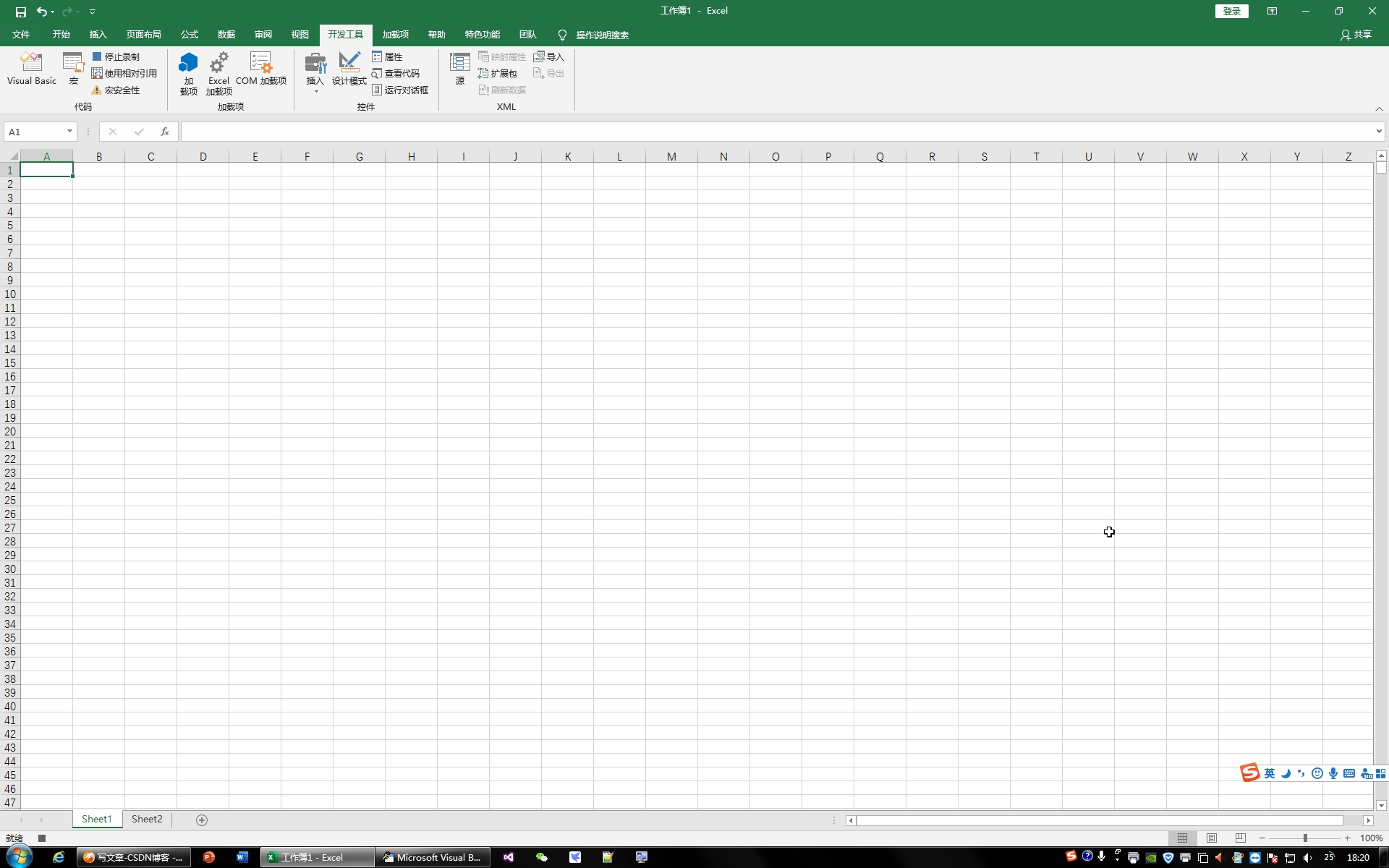This screenshot has height=868, width=1389.
Task: Click the 导入 XML import button
Action: click(x=548, y=57)
